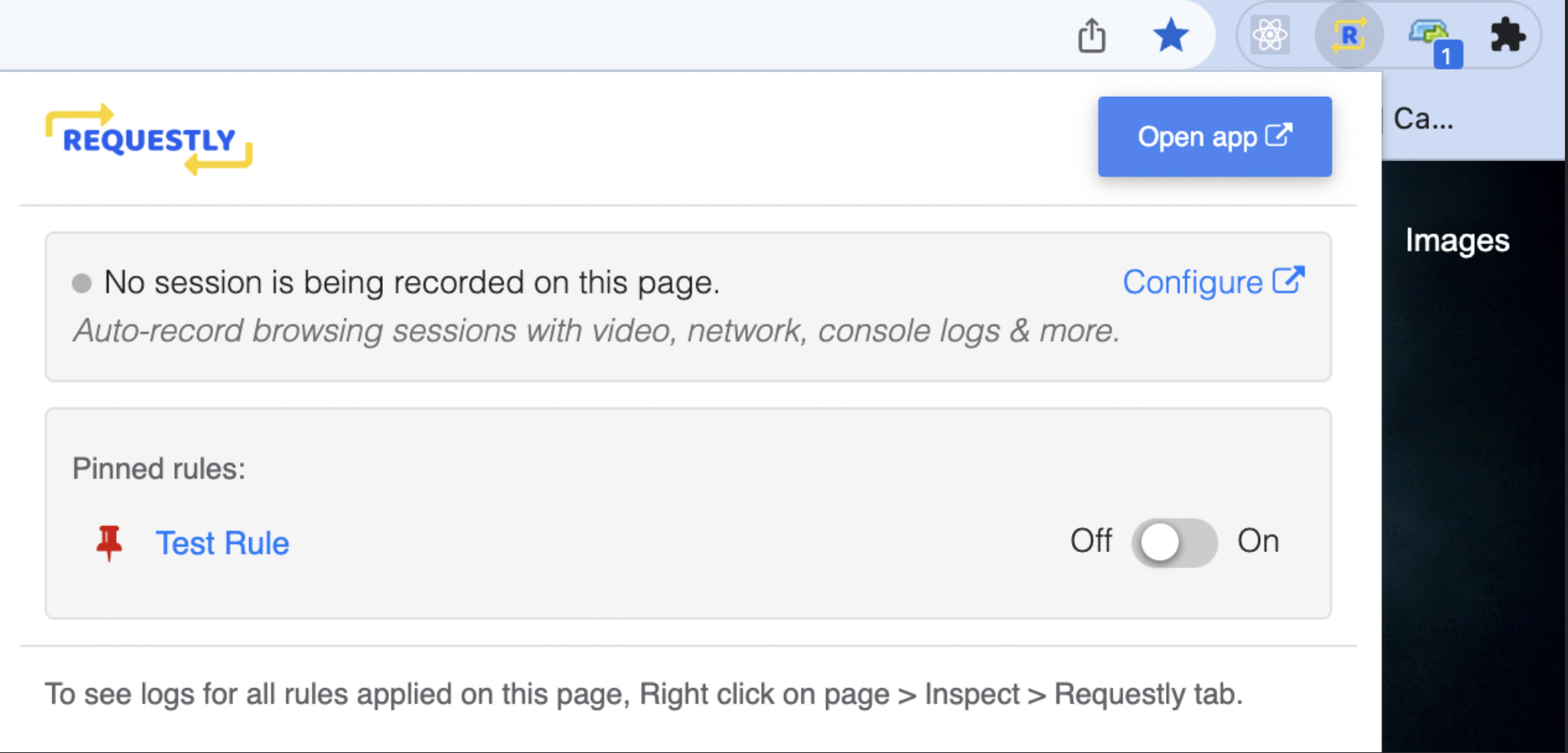Select the Images link on page

pyautogui.click(x=1457, y=241)
